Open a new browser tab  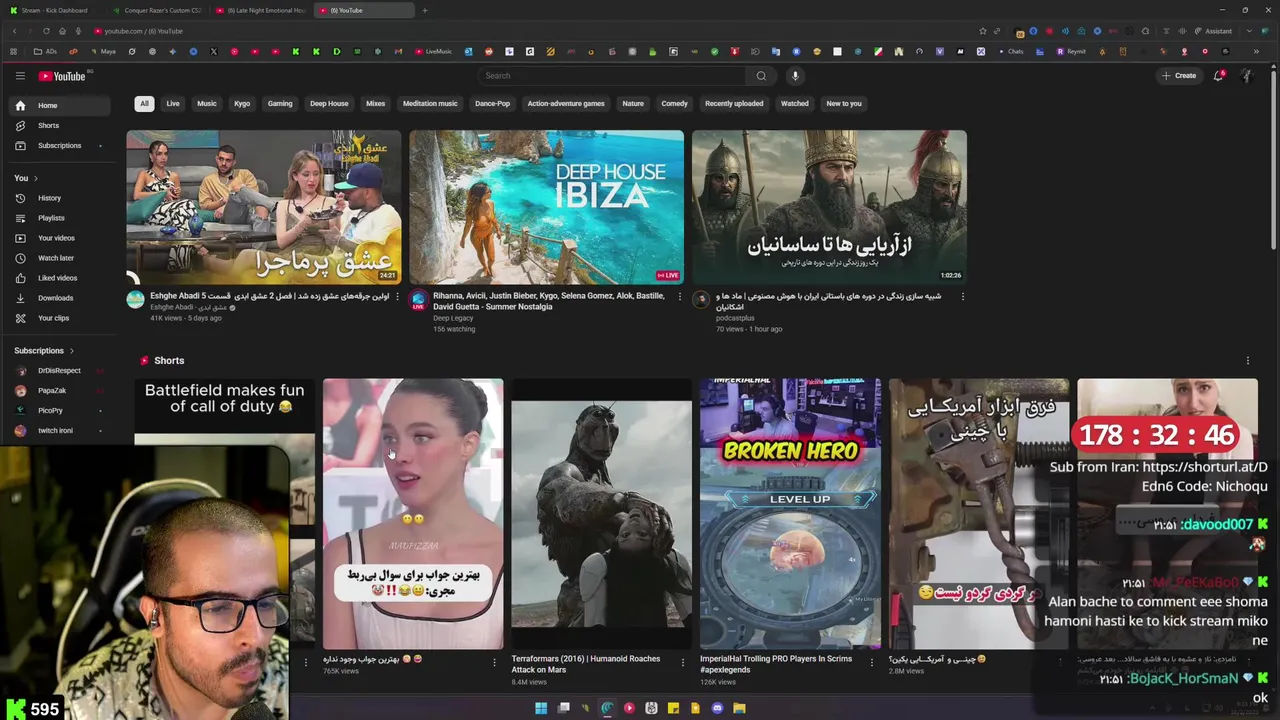pyautogui.click(x=424, y=10)
